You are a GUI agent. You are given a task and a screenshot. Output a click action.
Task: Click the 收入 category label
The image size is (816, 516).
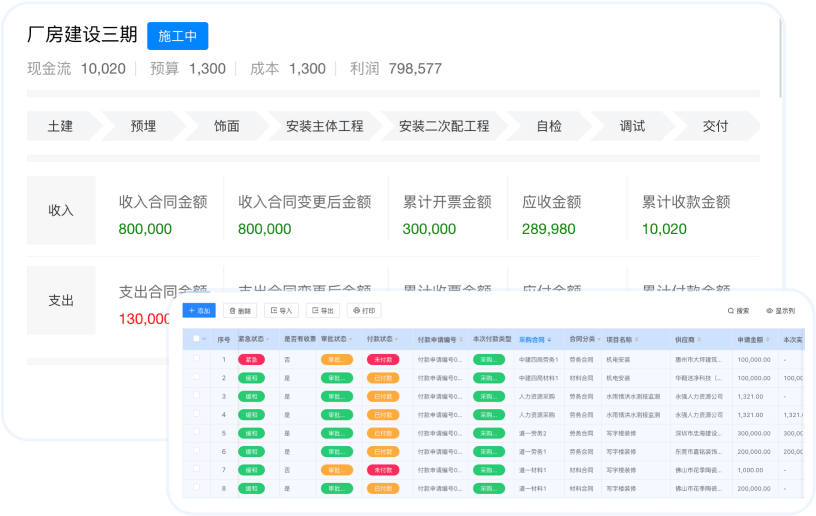coord(61,210)
